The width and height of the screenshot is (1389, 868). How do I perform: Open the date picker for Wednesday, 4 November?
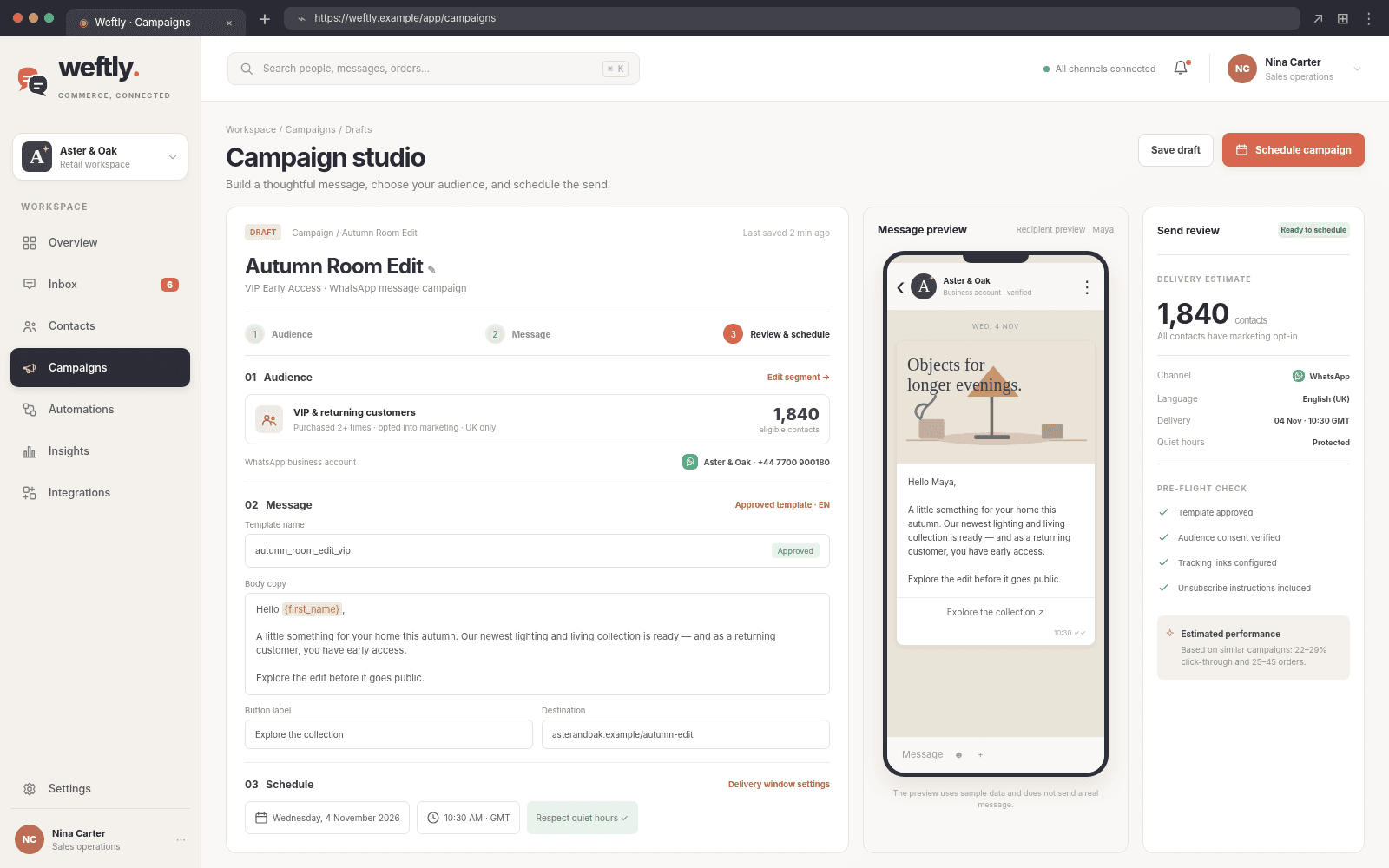327,818
